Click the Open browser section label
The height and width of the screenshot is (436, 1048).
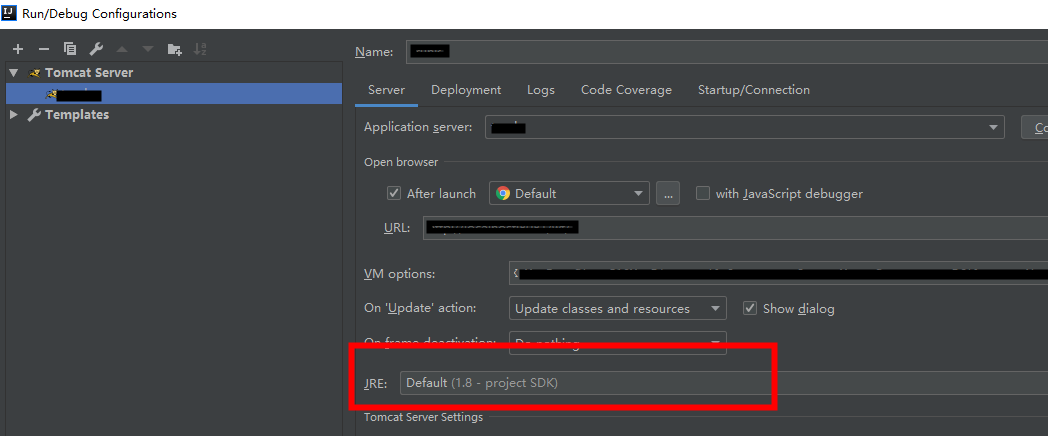(x=401, y=162)
